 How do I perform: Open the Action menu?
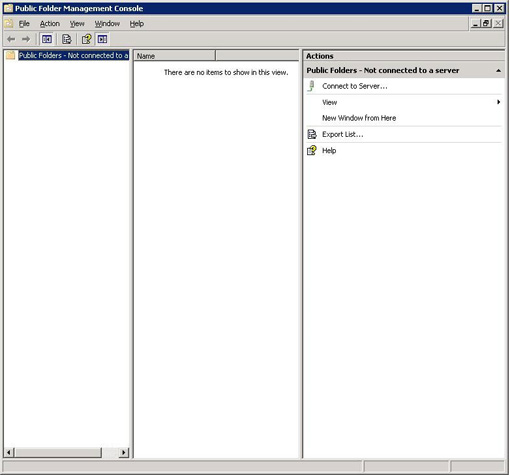click(50, 24)
